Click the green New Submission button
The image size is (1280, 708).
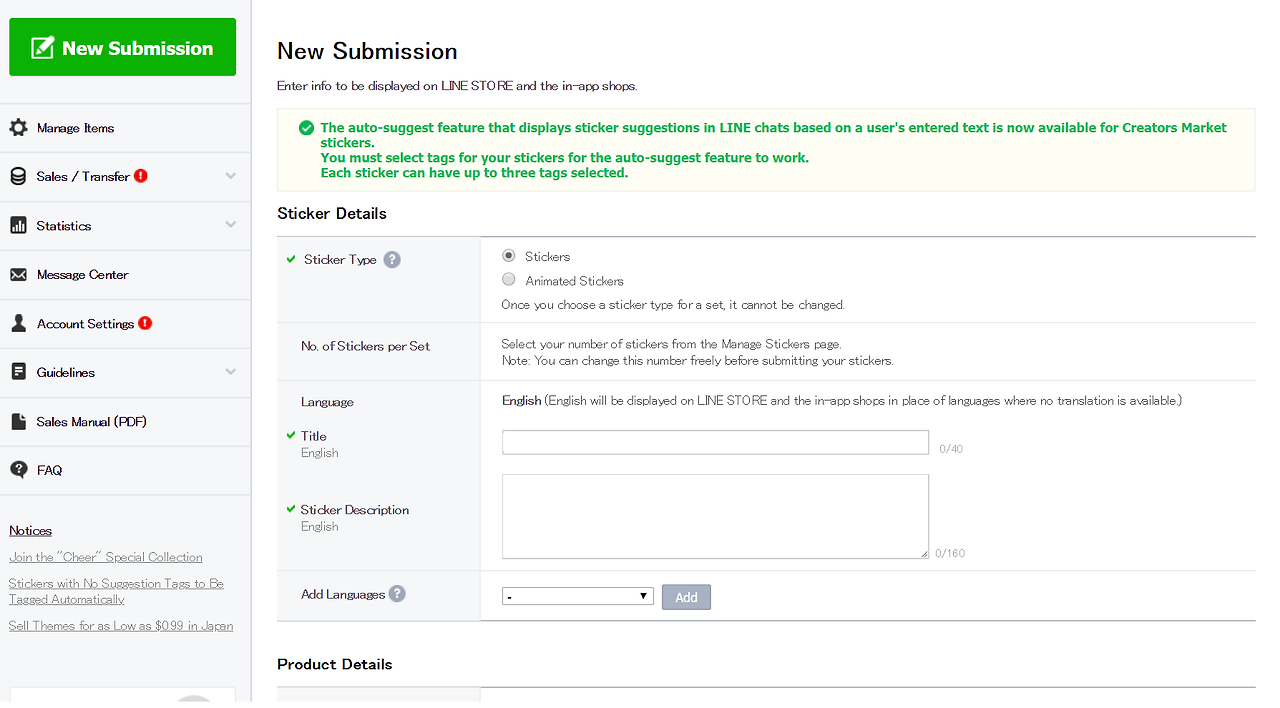pos(123,47)
